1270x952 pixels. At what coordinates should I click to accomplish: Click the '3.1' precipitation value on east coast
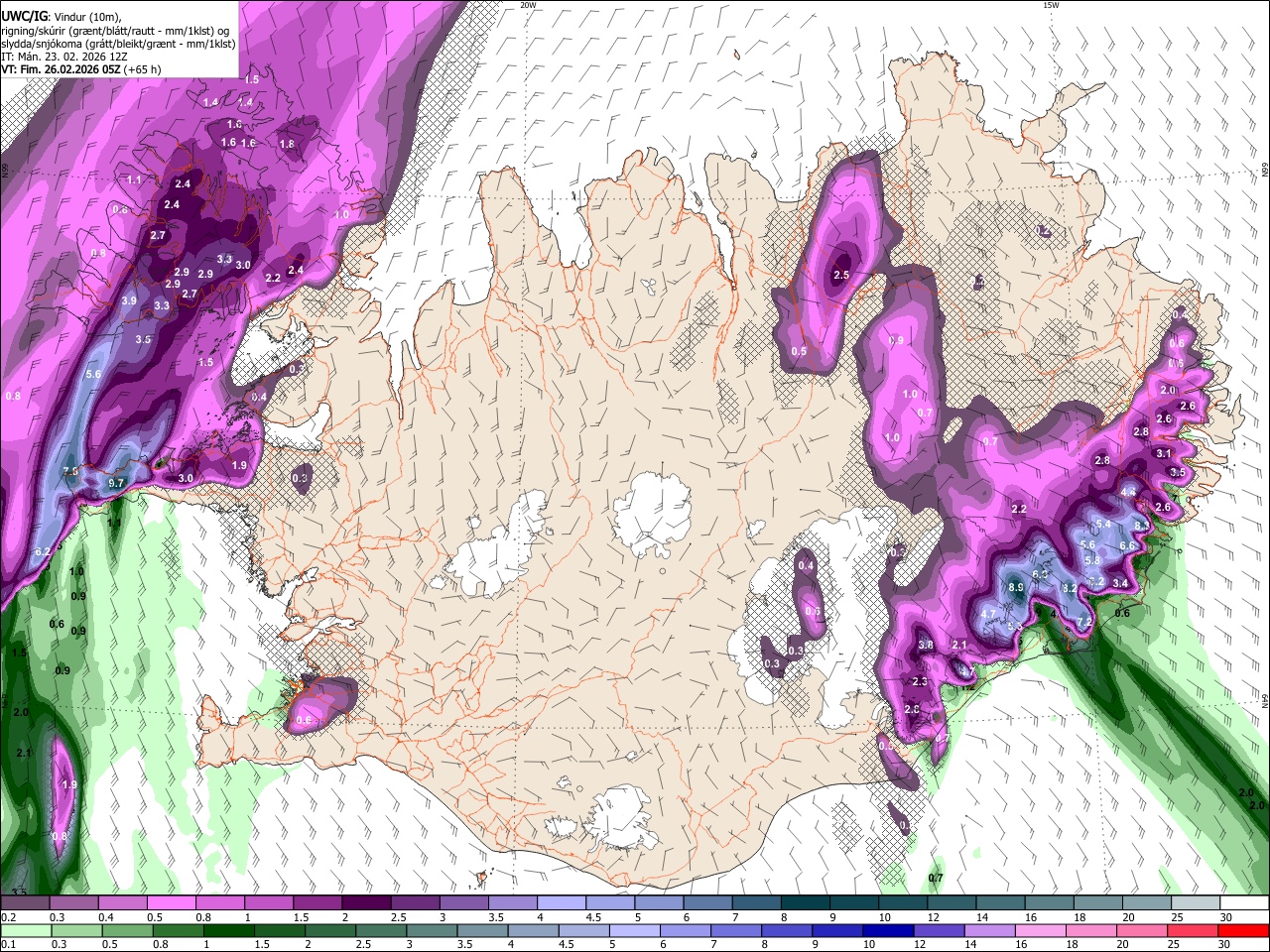[1164, 453]
